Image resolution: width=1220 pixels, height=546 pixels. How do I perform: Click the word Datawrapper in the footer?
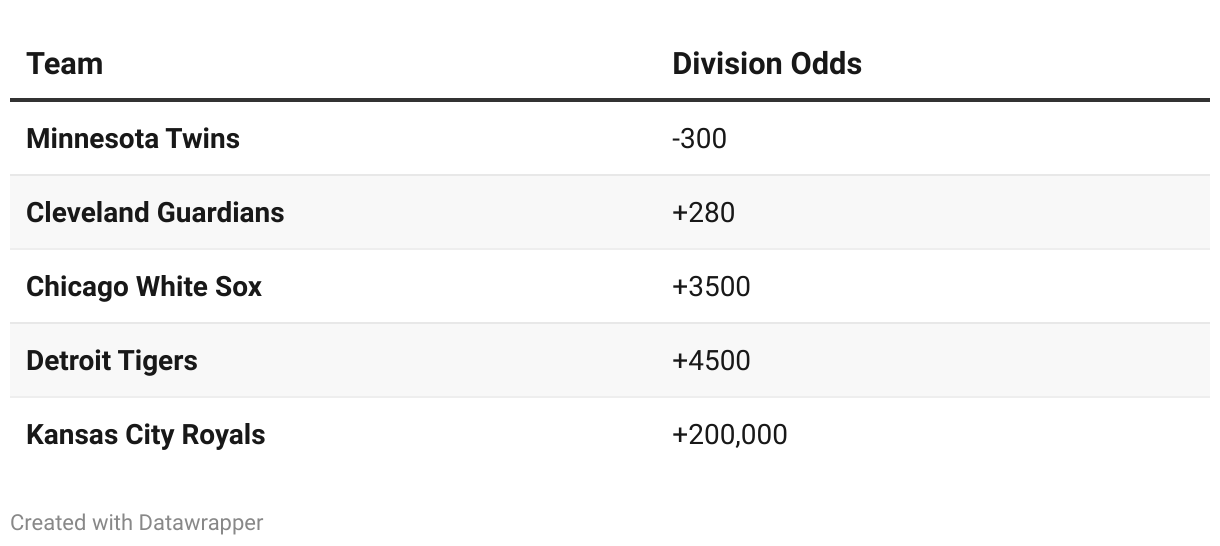201,522
